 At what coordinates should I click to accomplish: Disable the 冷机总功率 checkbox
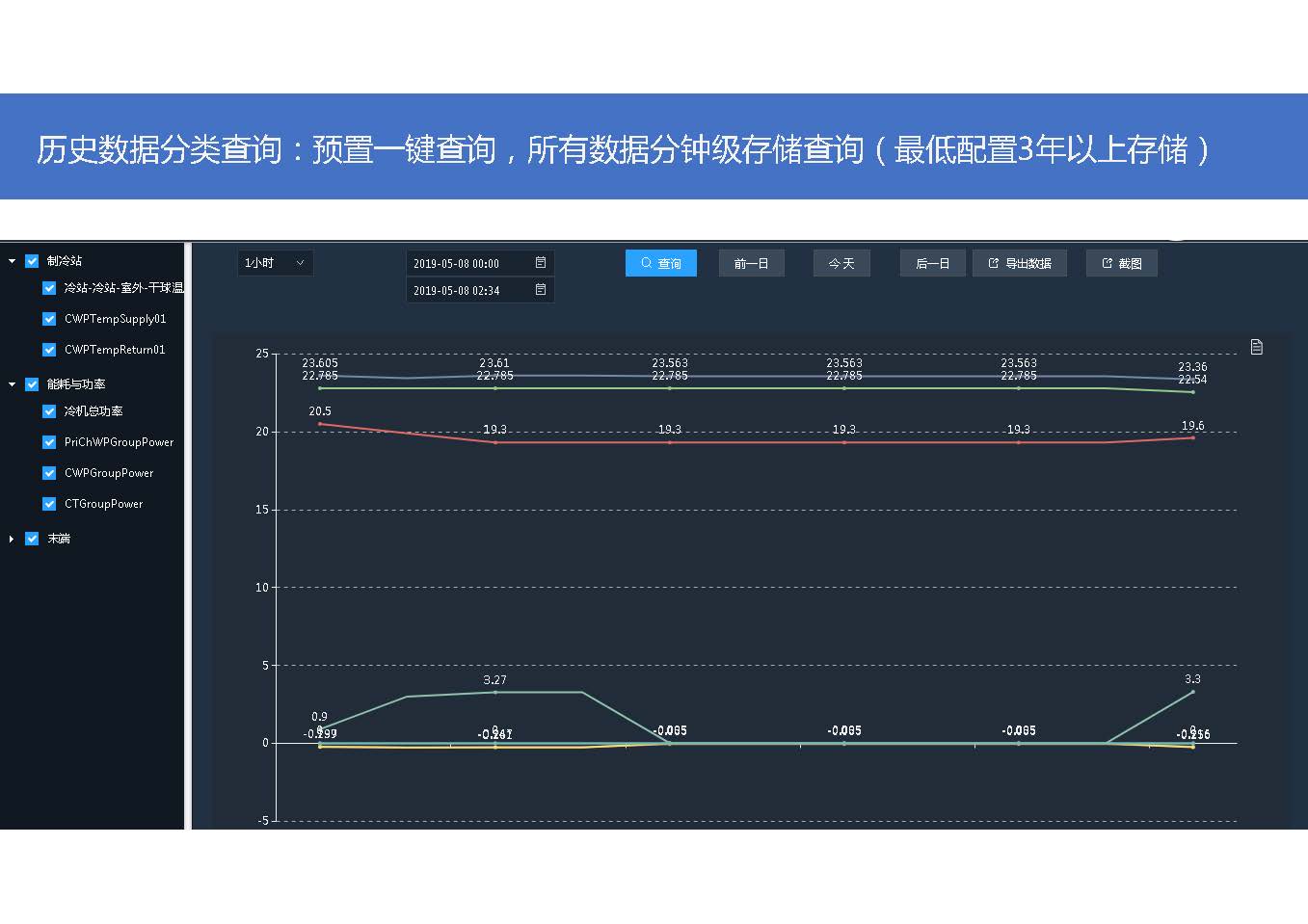[49, 411]
